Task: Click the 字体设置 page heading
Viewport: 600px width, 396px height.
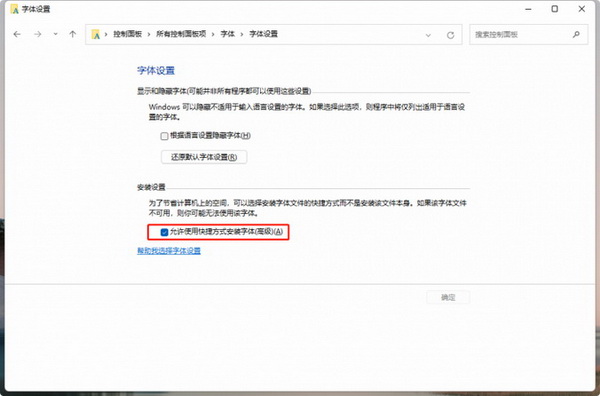Action: (156, 70)
